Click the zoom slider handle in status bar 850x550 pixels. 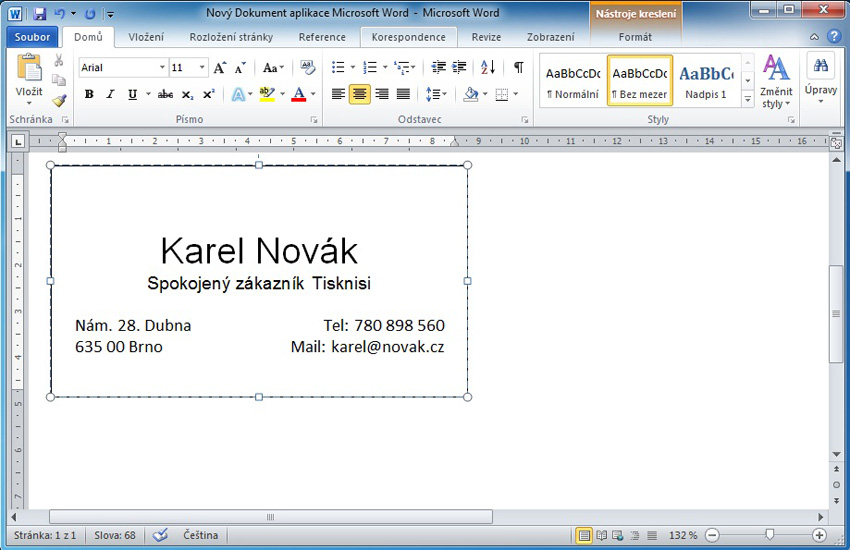coord(769,535)
